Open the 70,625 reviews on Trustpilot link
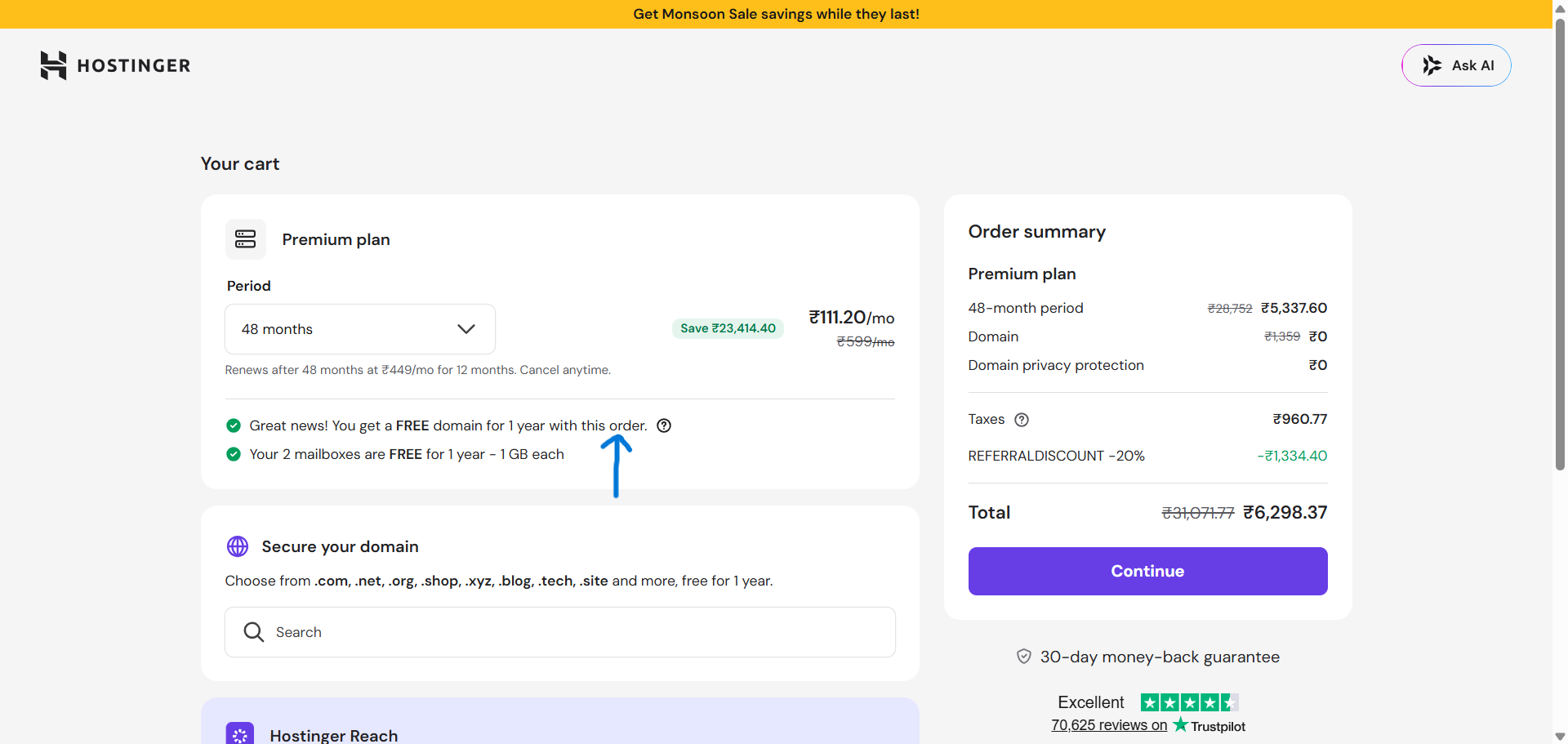The height and width of the screenshot is (744, 1568). coord(1109,725)
